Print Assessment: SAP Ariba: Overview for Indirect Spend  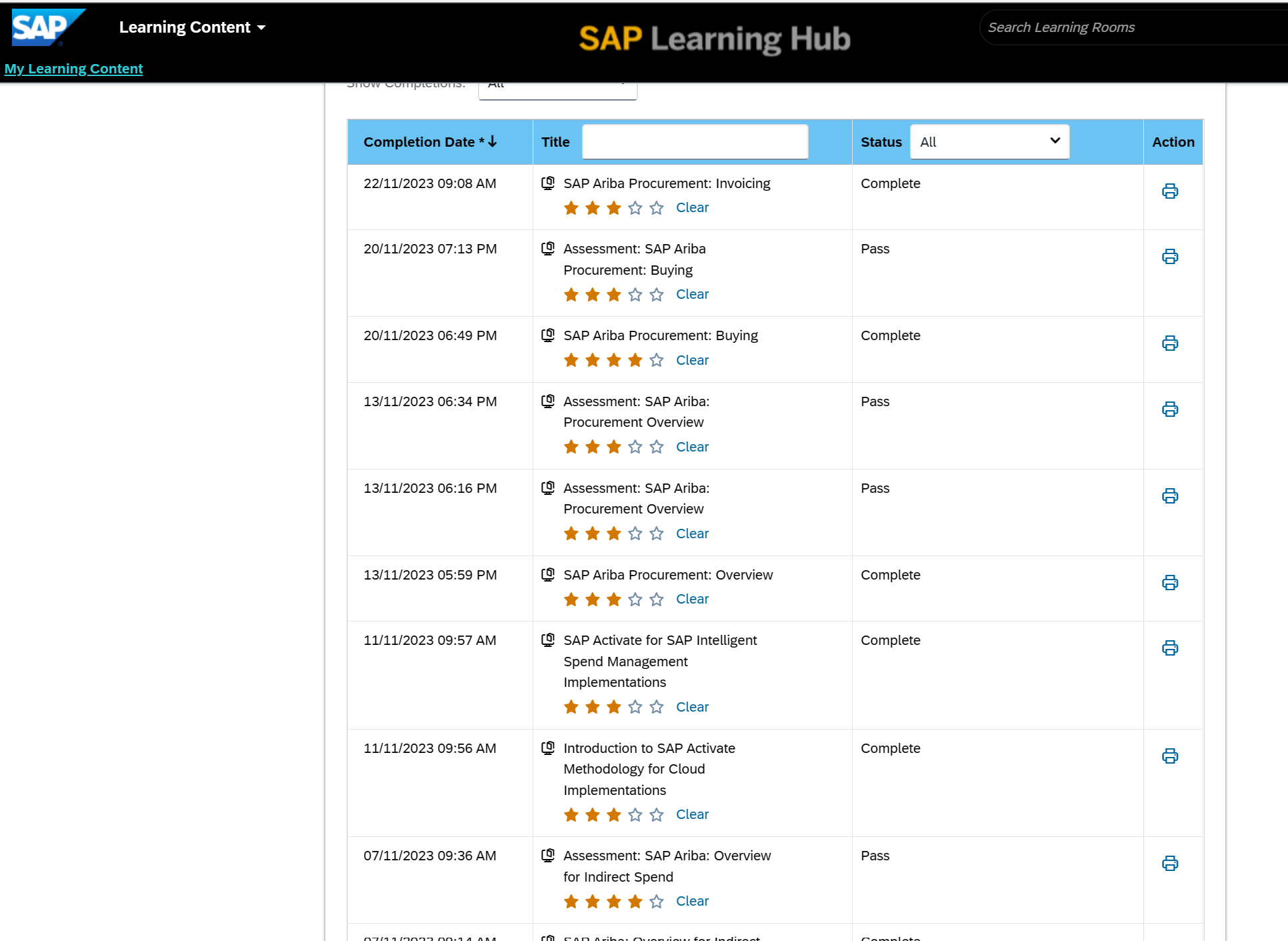(x=1170, y=864)
